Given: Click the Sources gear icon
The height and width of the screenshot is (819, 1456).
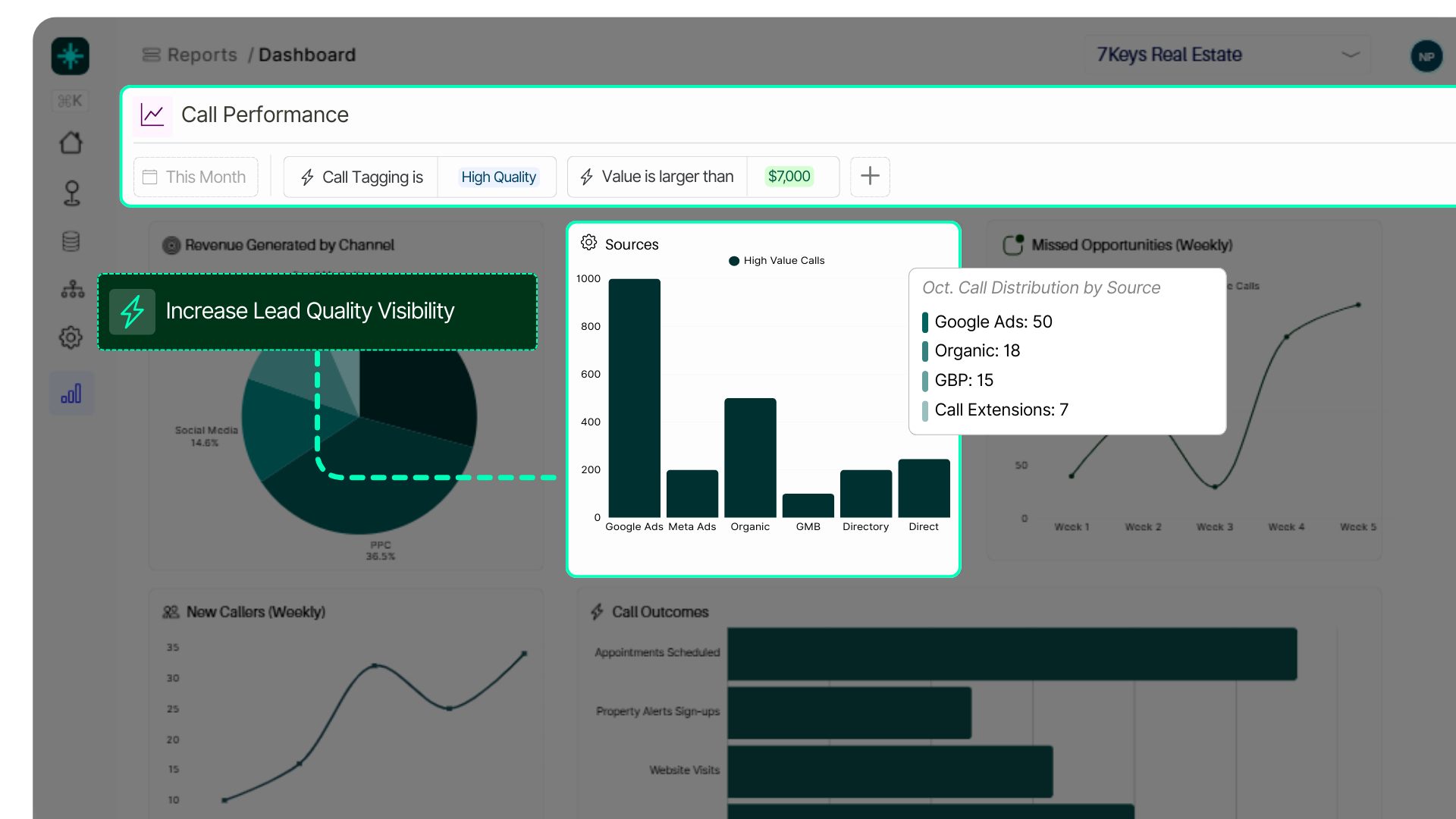Looking at the screenshot, I should [x=589, y=243].
